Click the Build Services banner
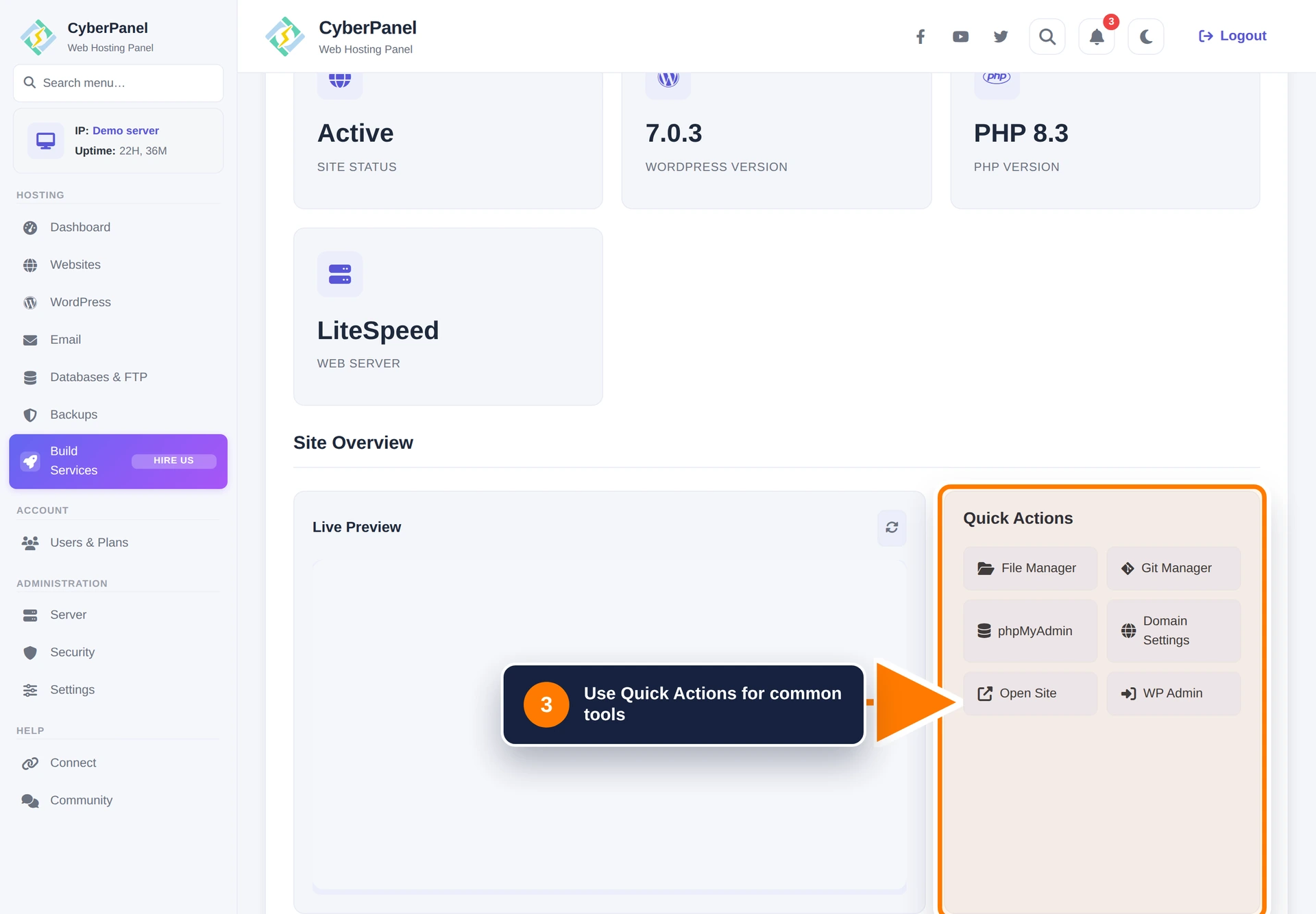 click(x=119, y=461)
